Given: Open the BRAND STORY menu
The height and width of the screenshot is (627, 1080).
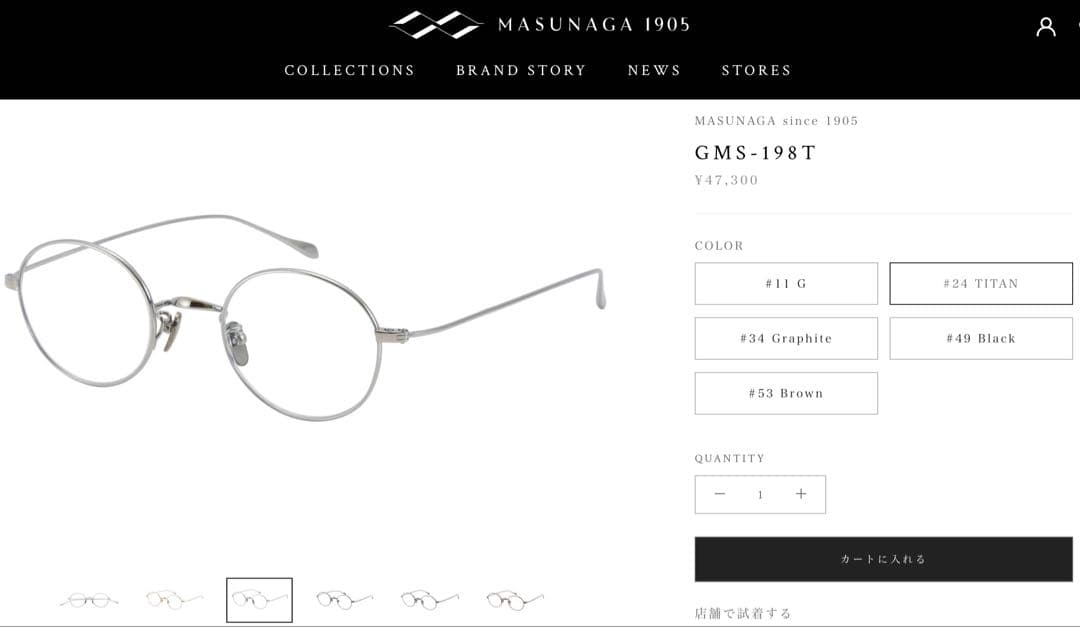Looking at the screenshot, I should tap(521, 70).
